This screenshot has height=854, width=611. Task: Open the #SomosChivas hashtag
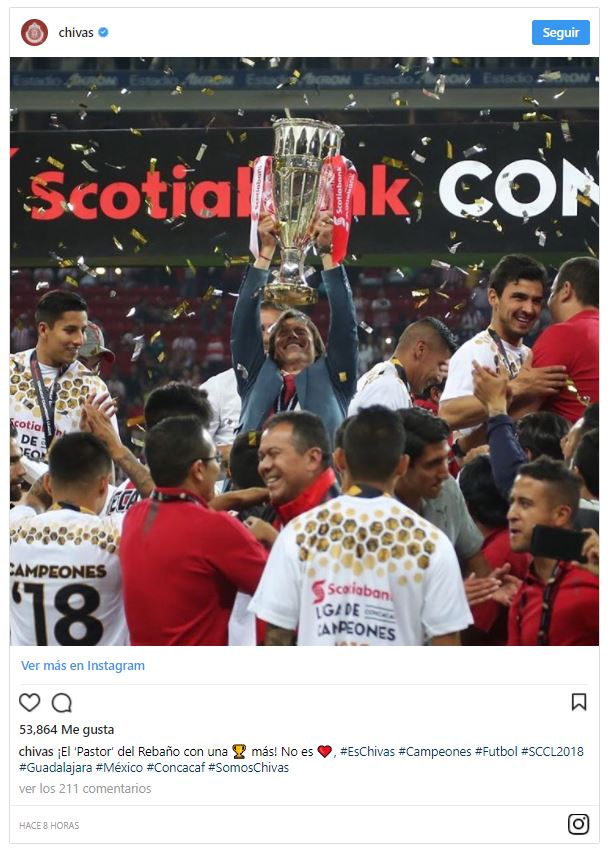[x=248, y=767]
